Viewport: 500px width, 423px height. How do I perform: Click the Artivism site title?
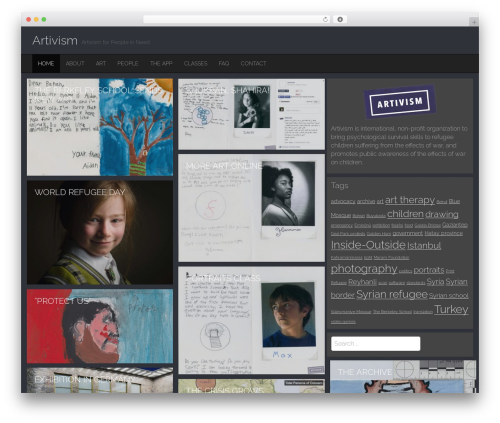click(x=55, y=41)
